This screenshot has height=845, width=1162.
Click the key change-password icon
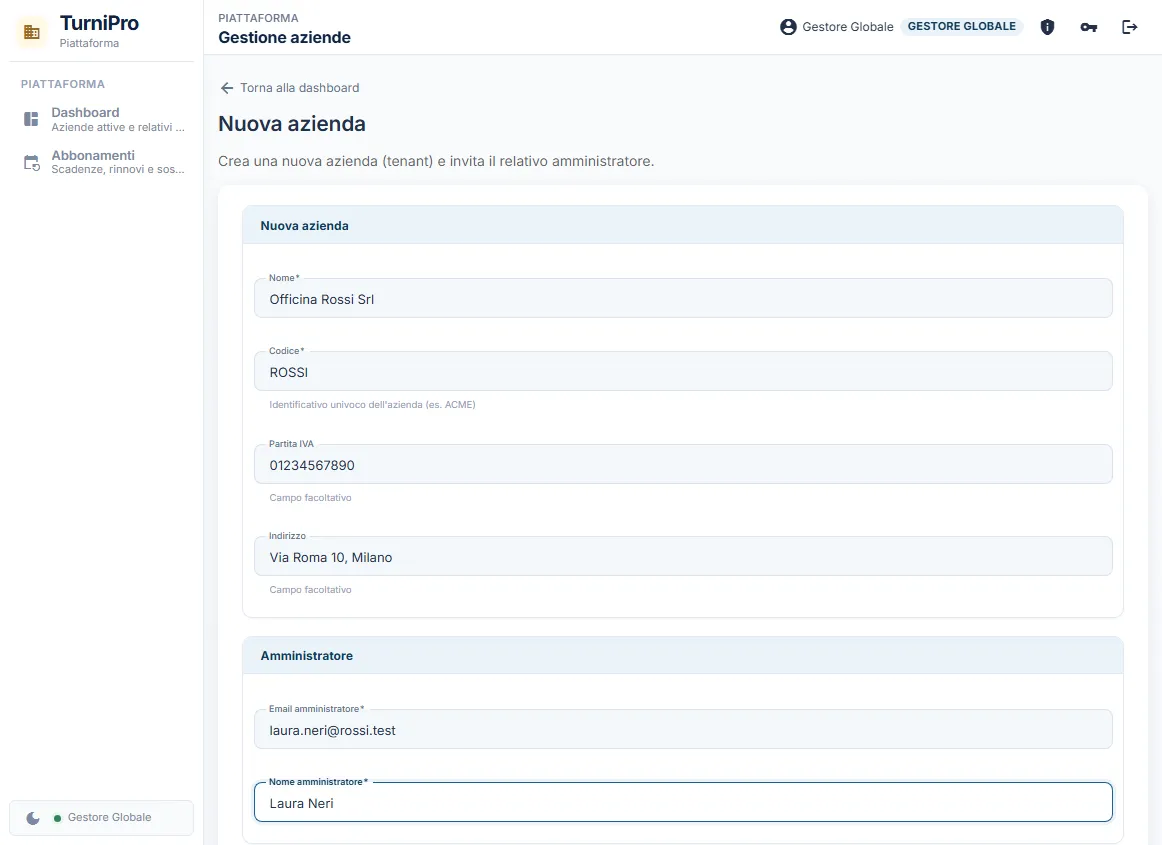[x=1089, y=27]
